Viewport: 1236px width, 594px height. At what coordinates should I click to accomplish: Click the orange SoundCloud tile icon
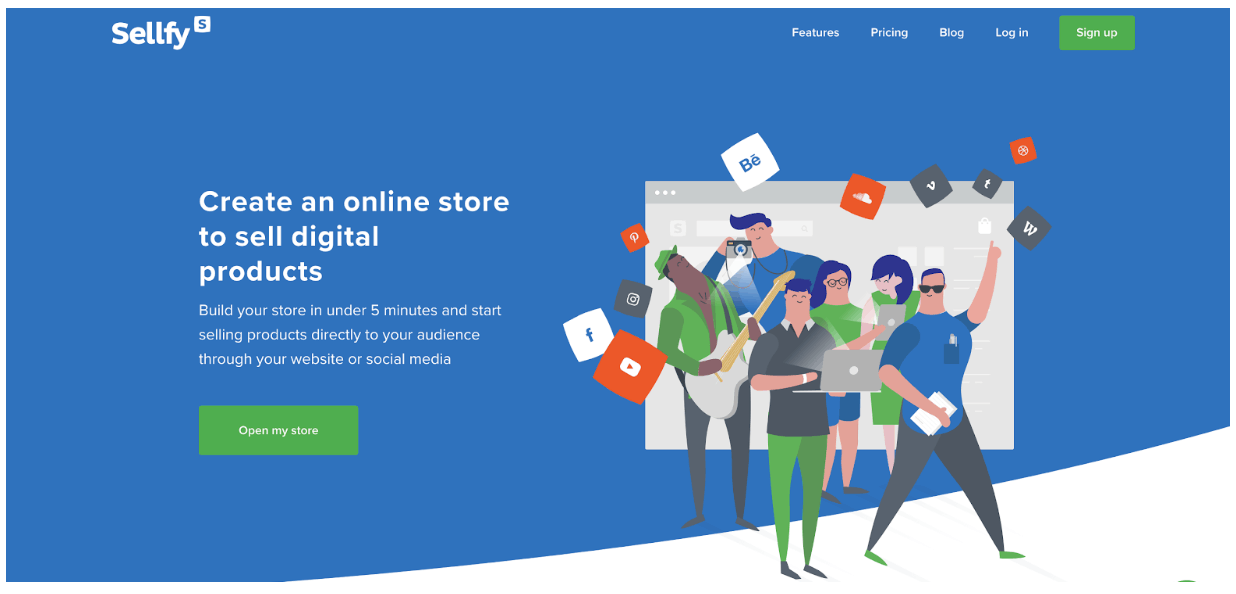tap(863, 196)
